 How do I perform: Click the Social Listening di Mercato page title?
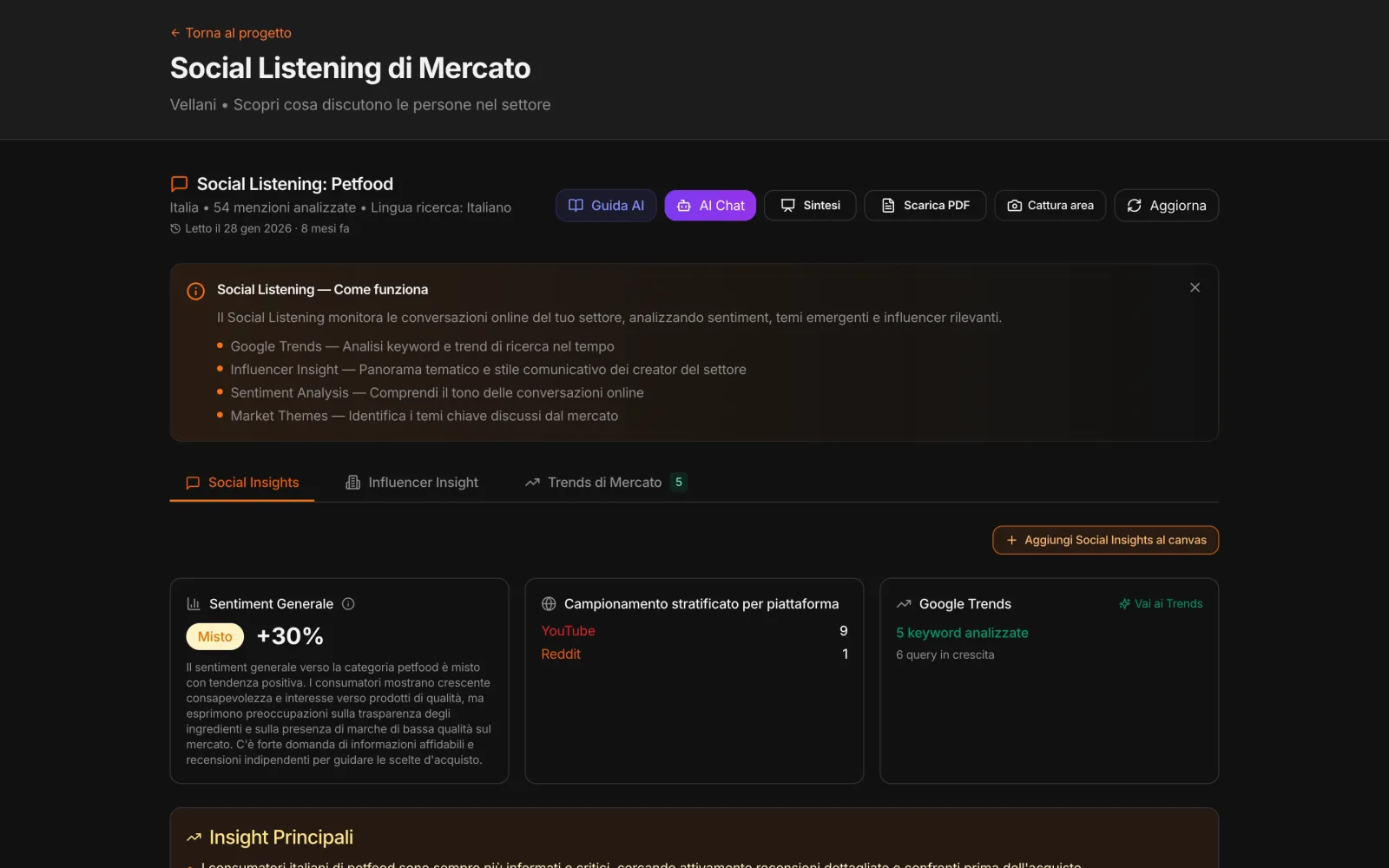click(350, 68)
